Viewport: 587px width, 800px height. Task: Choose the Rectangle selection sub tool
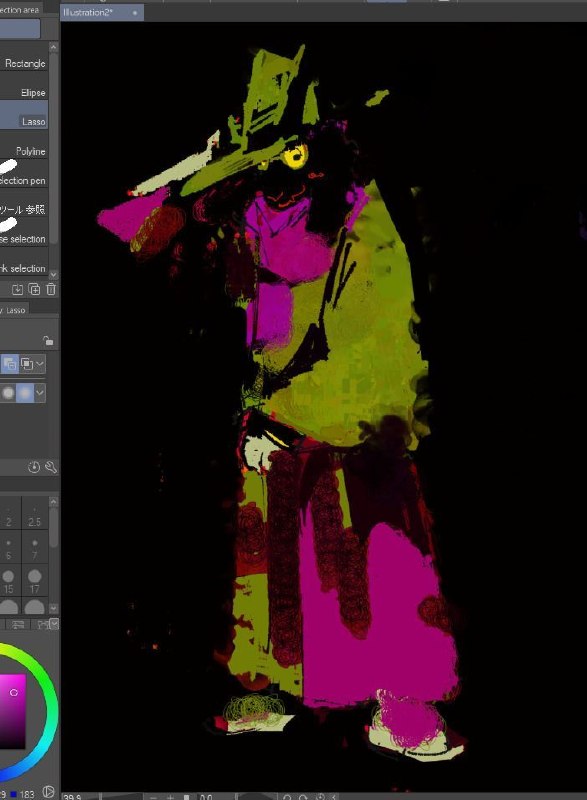[x=23, y=63]
